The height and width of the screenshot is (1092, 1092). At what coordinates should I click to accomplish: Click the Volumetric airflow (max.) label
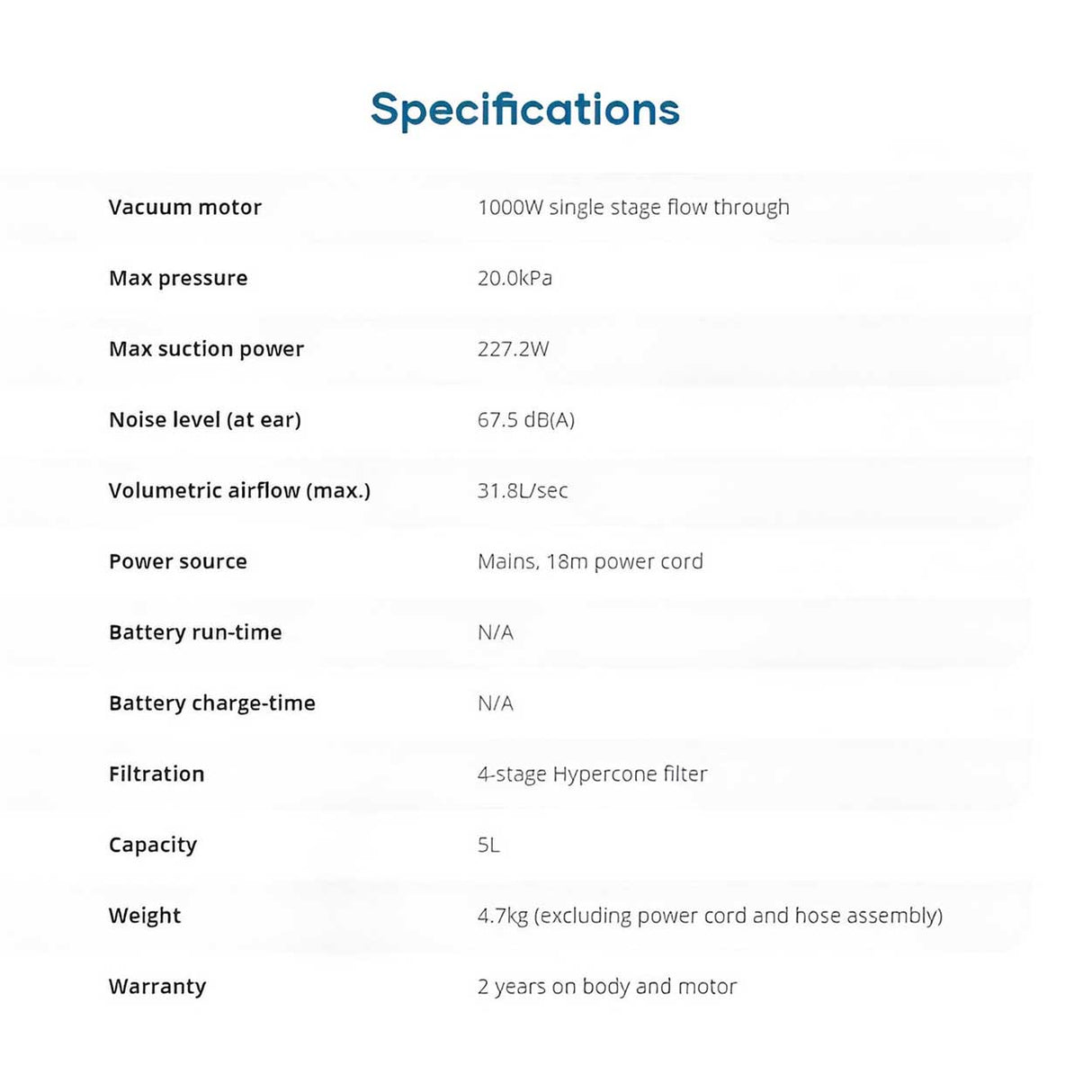click(x=239, y=491)
